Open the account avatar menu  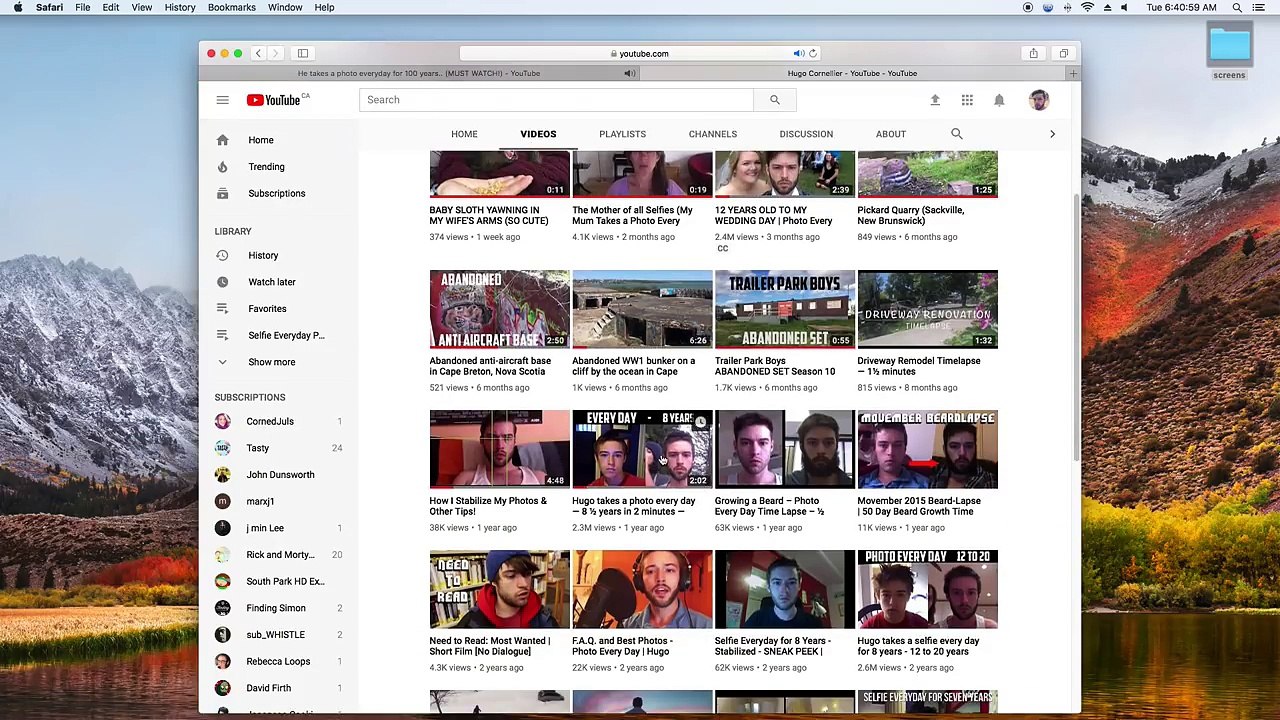point(1039,100)
